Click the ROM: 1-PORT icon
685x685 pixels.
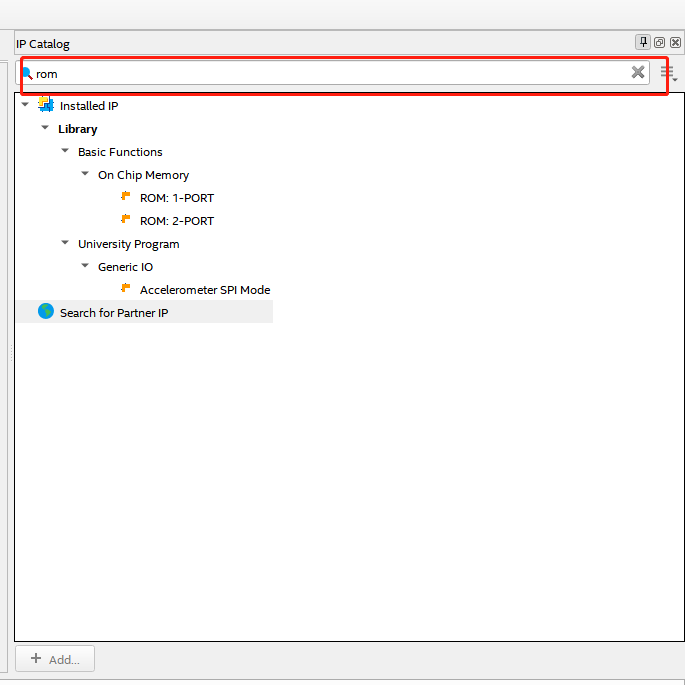(x=126, y=197)
